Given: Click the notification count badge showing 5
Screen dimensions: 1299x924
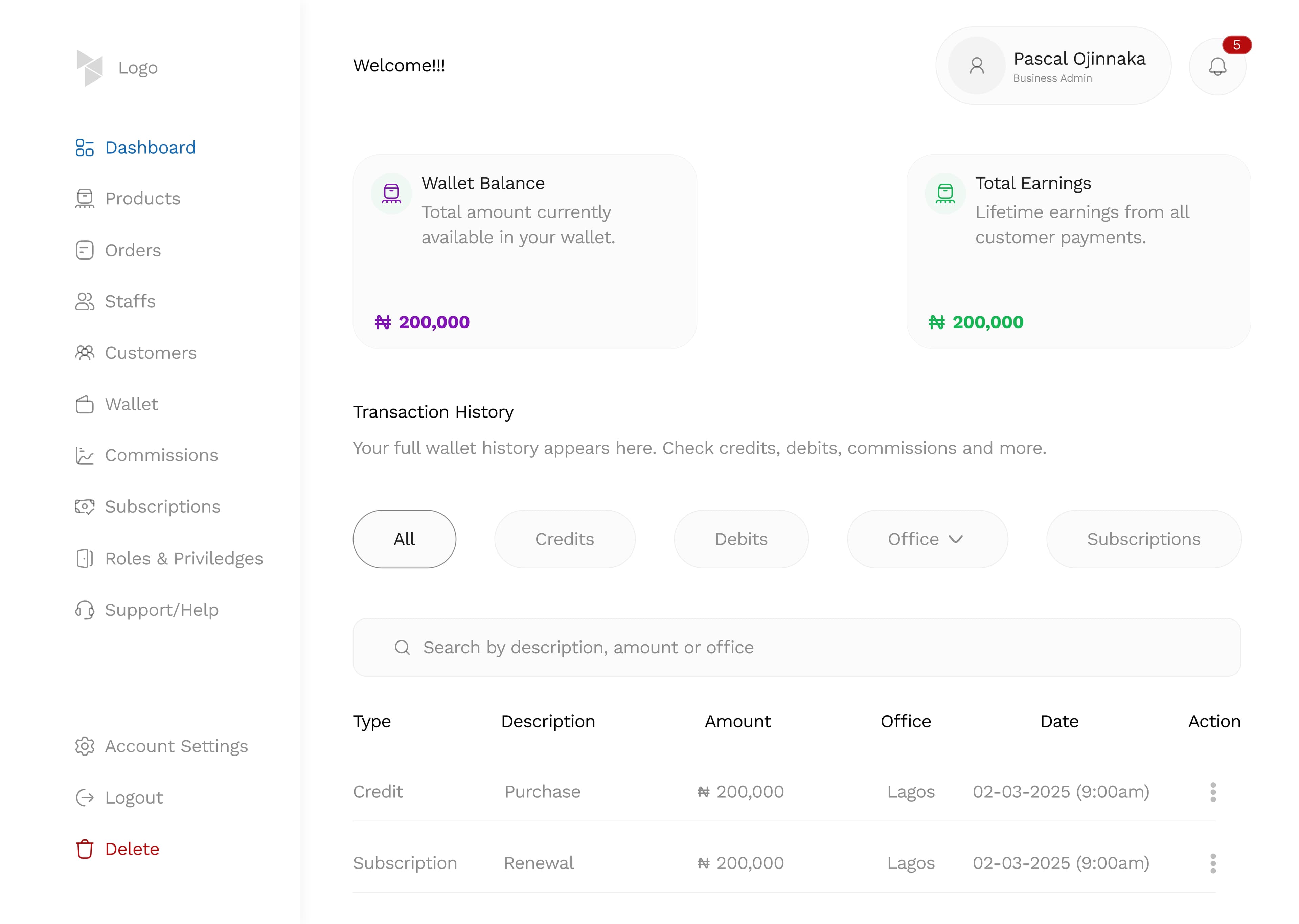Looking at the screenshot, I should tap(1236, 45).
